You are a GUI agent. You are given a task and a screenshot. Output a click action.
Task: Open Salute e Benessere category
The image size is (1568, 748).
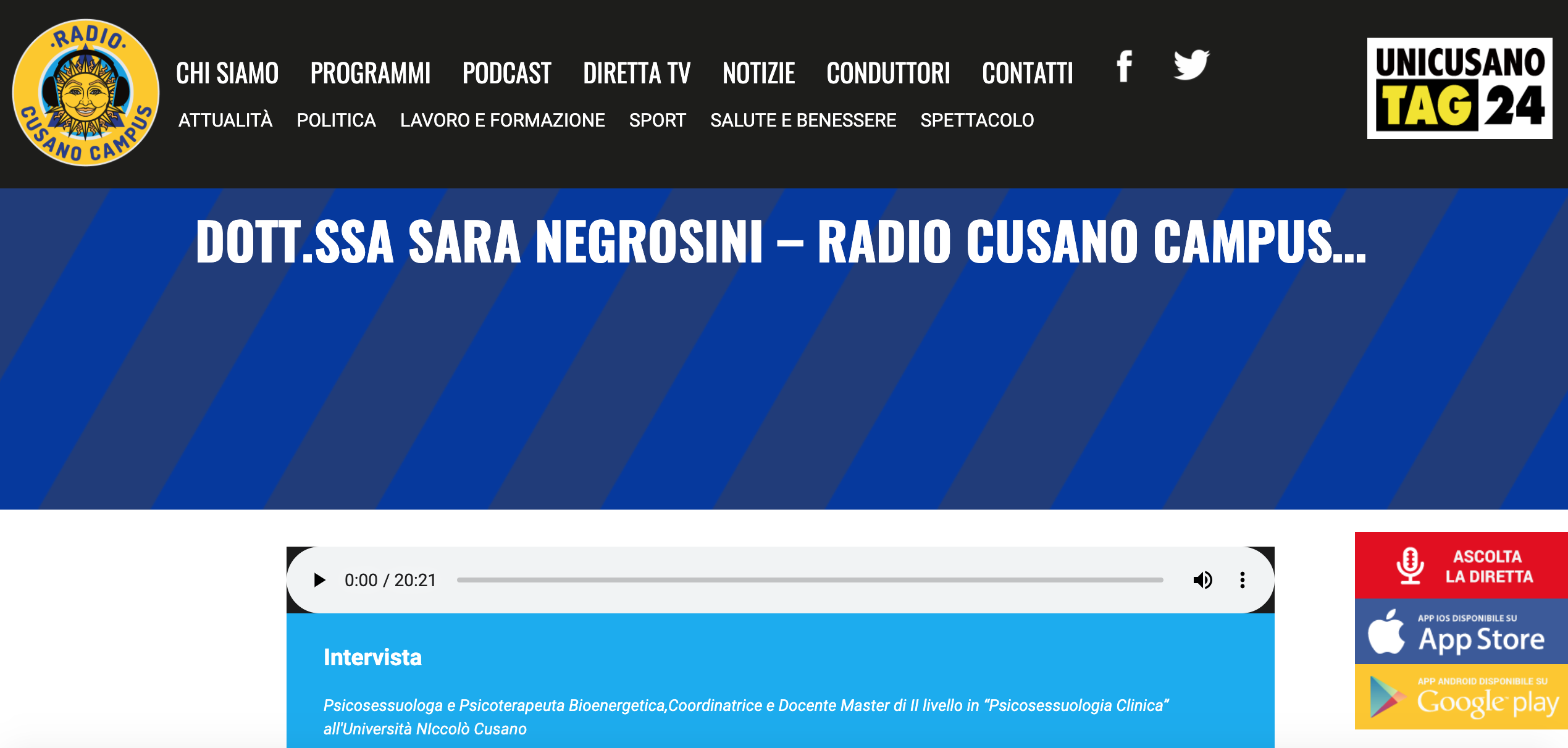point(803,120)
